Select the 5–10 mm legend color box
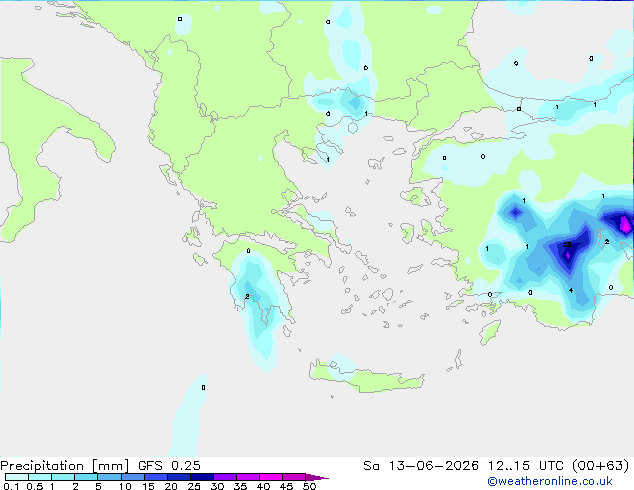Screen dimensions: 634x490 tap(109, 477)
